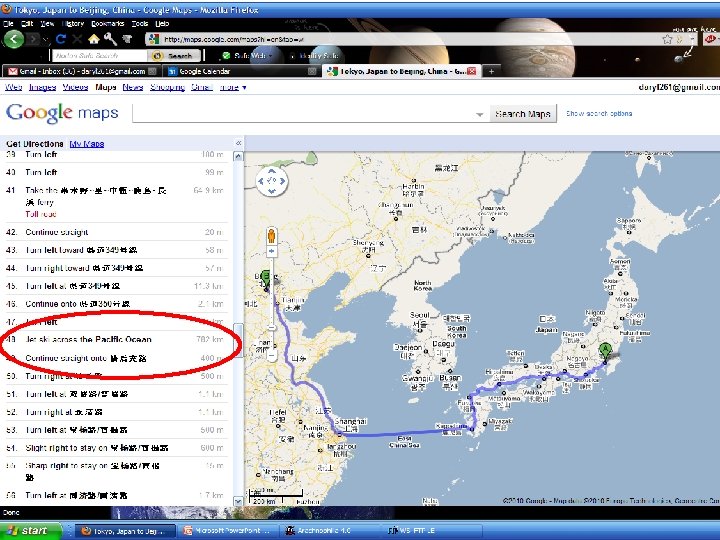Click the News link in Google bar
720x540 pixels.
pyautogui.click(x=133, y=87)
